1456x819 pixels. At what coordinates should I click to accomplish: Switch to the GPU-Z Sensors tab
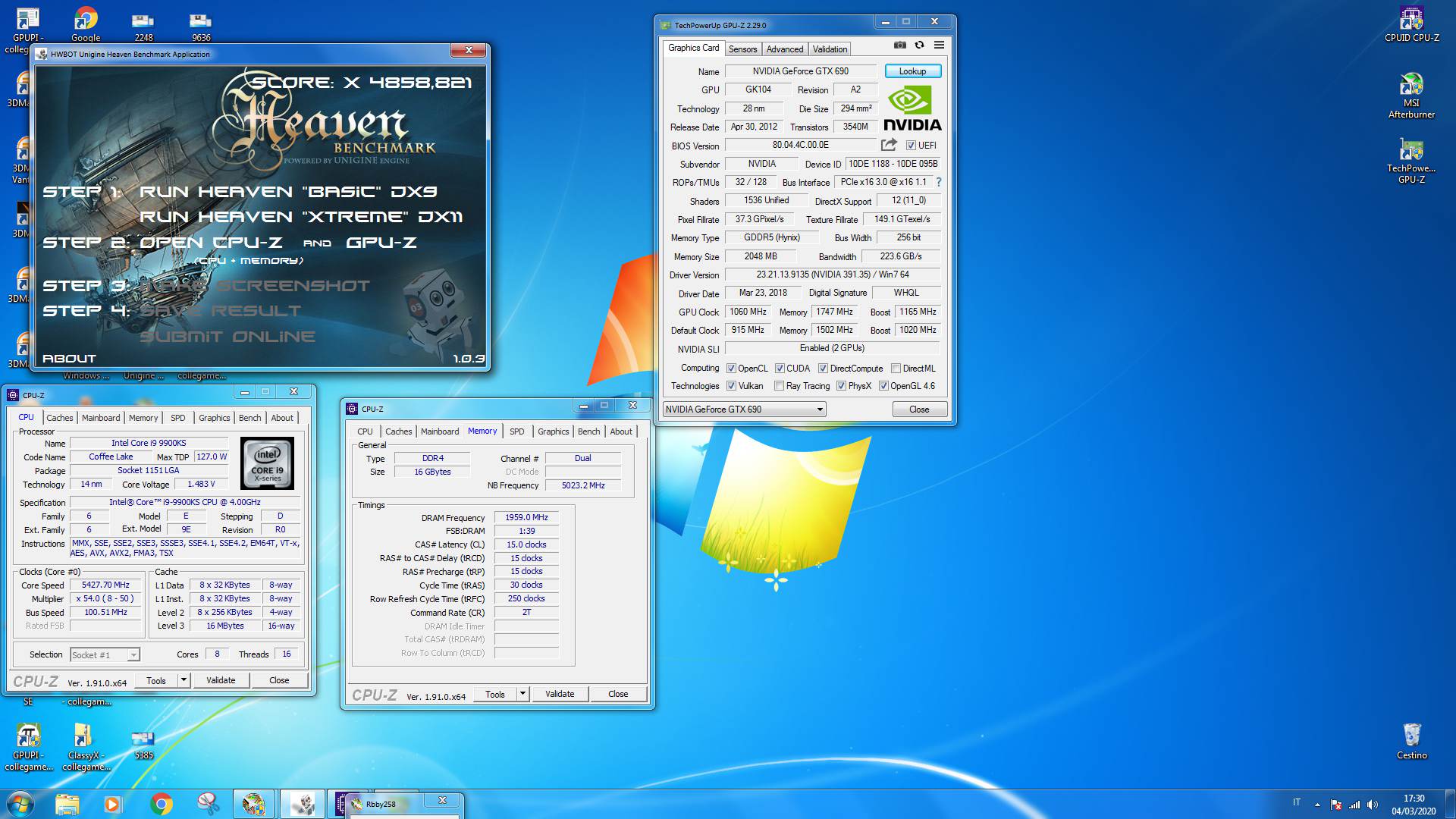coord(742,49)
